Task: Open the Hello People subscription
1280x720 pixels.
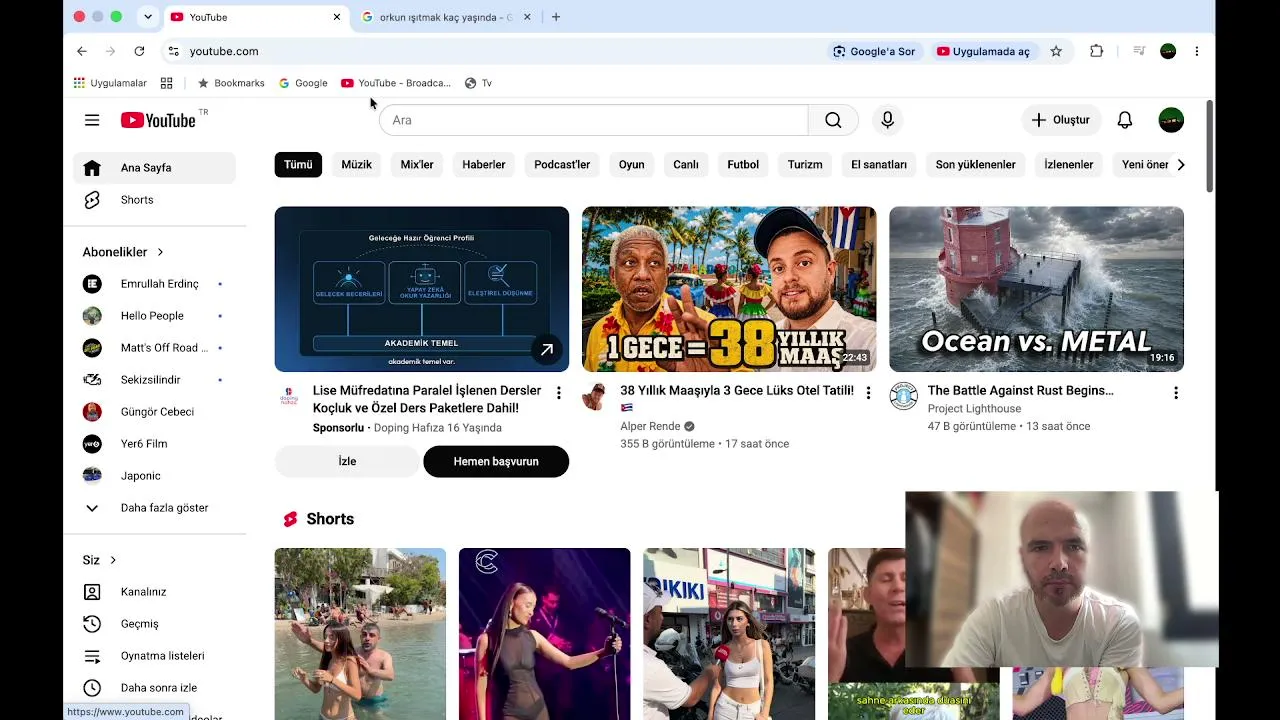Action: [x=154, y=316]
